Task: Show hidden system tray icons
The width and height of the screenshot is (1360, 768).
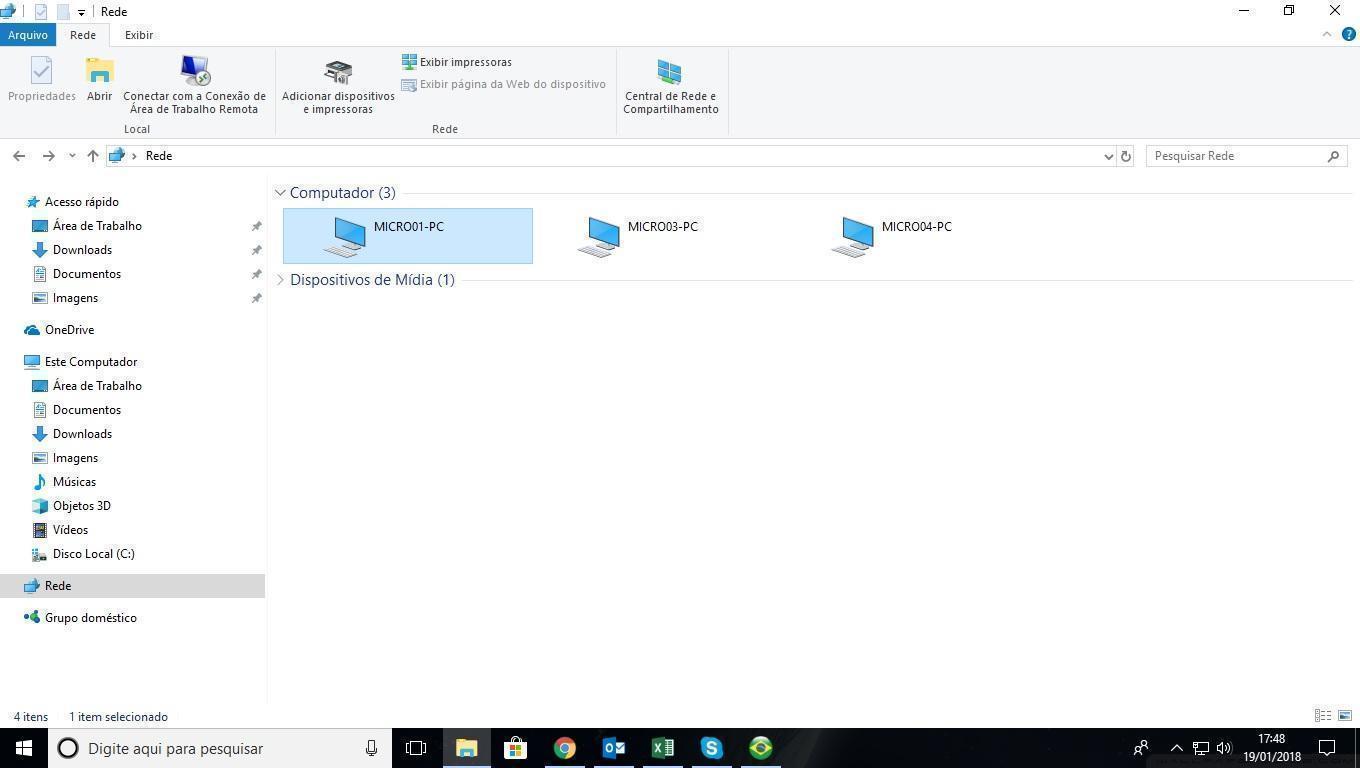Action: 1176,748
